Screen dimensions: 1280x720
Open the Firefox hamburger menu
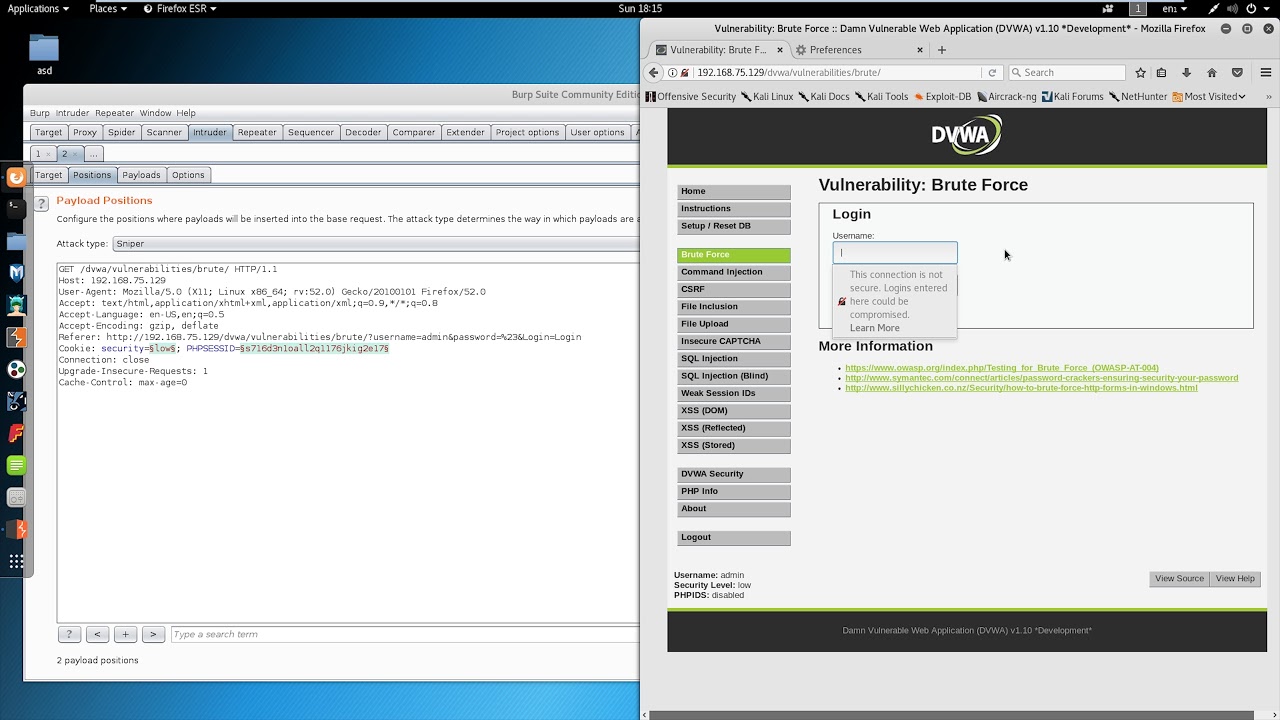[x=1265, y=72]
